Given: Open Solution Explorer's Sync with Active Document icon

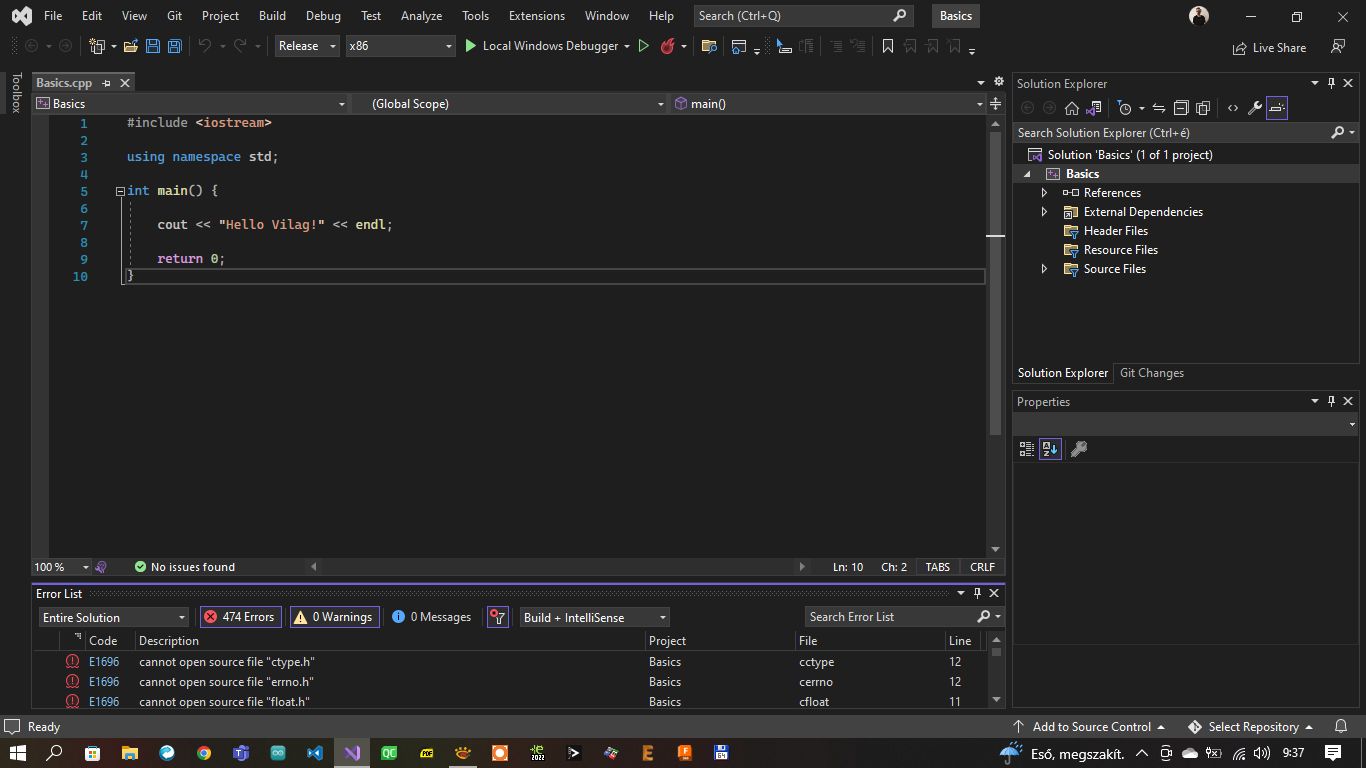Looking at the screenshot, I should (x=1159, y=107).
